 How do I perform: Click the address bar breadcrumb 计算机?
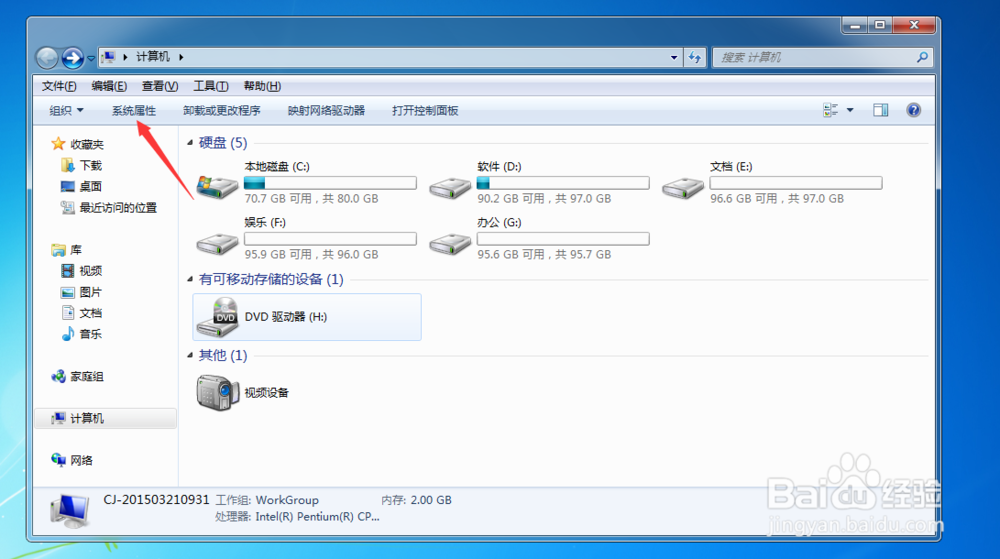pos(153,57)
